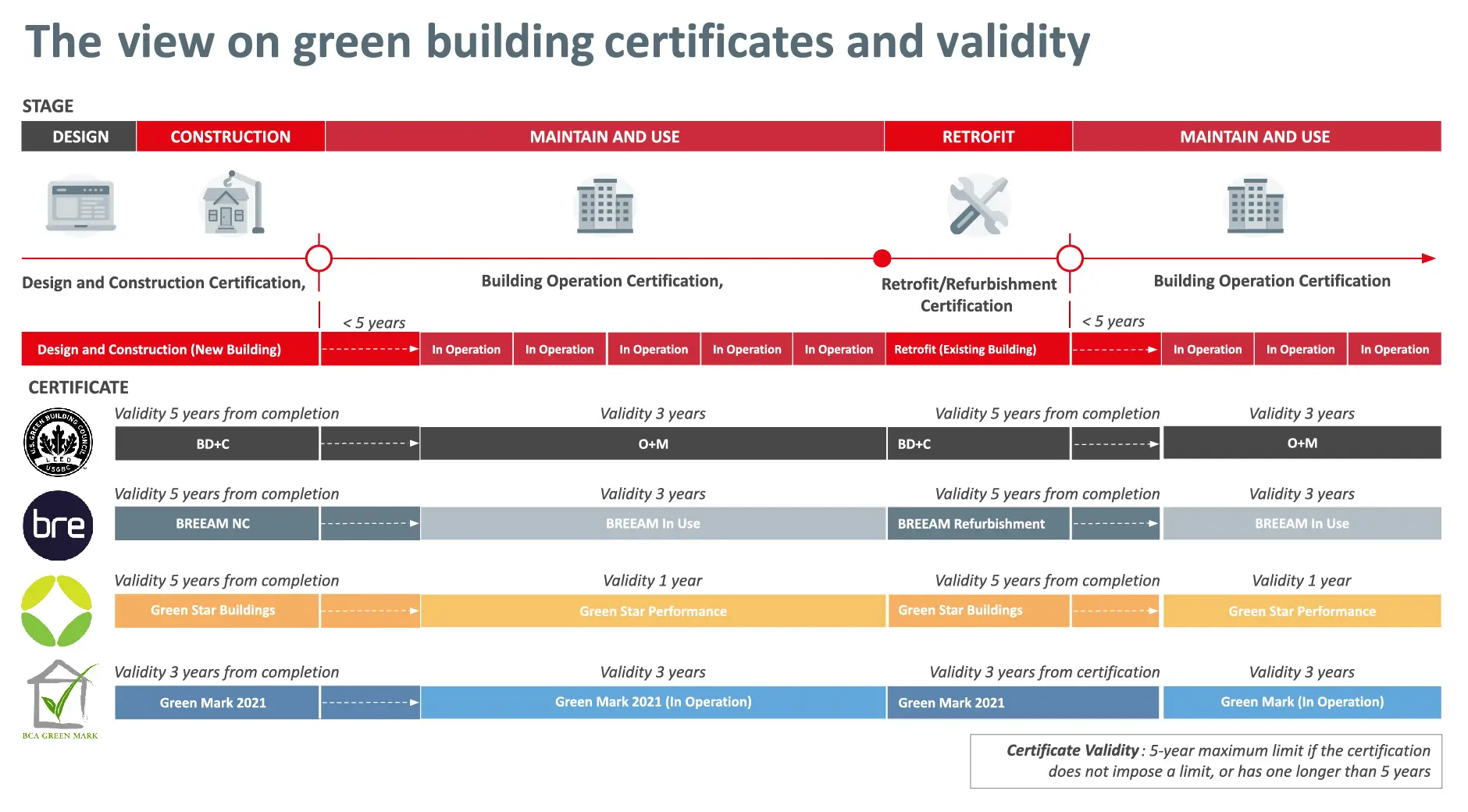Click the BCA Green Mark house logo
The height and width of the screenshot is (812, 1468).
tap(61, 699)
